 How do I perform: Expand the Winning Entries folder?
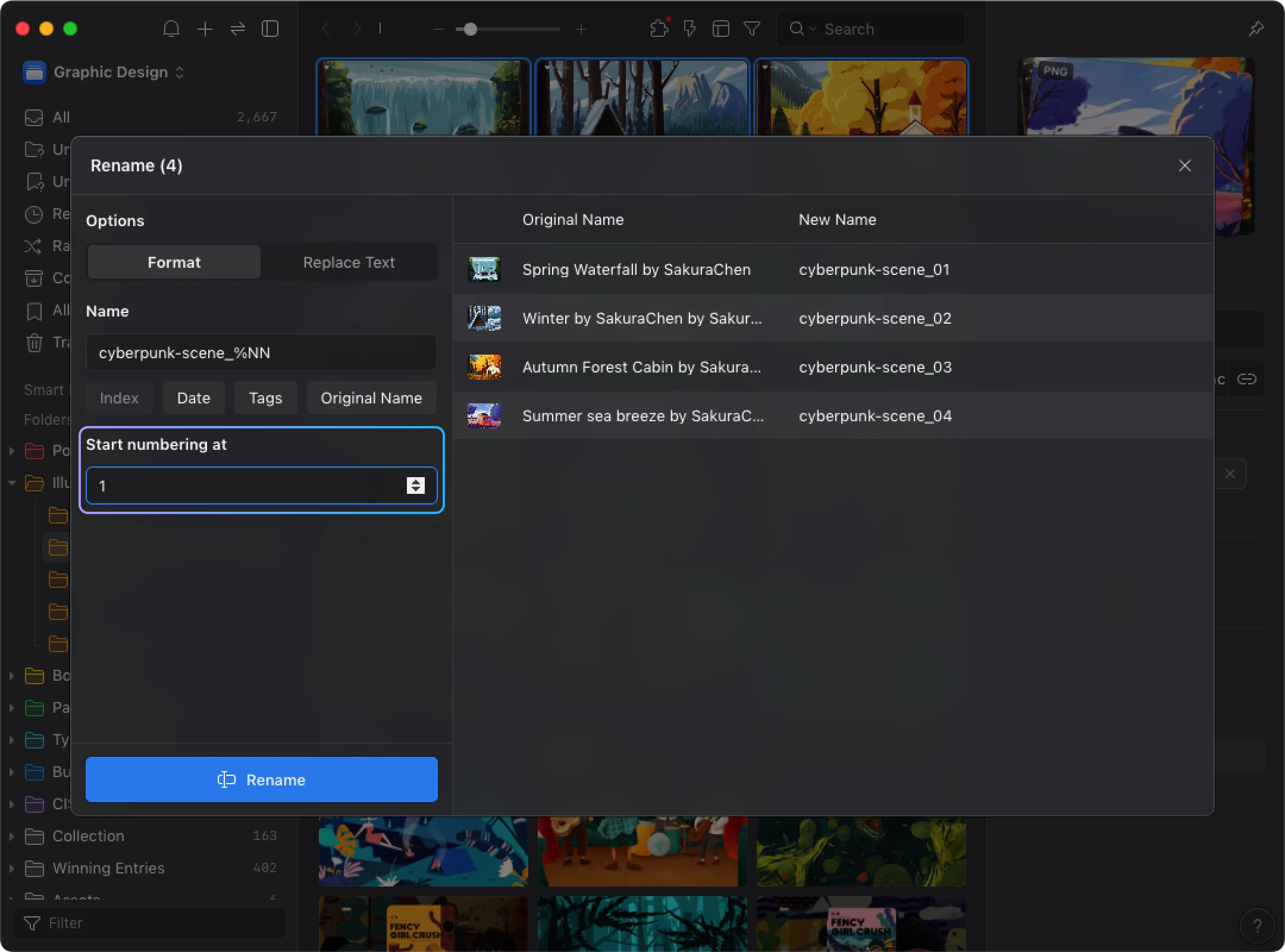pyautogui.click(x=11, y=868)
